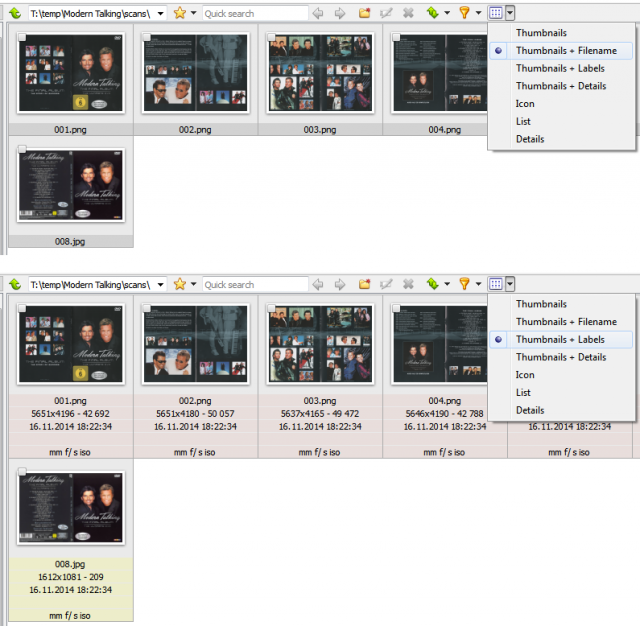Viewport: 640px width, 626px height.
Task: Click label '5637x4165 - 49 472'
Action: click(320, 413)
